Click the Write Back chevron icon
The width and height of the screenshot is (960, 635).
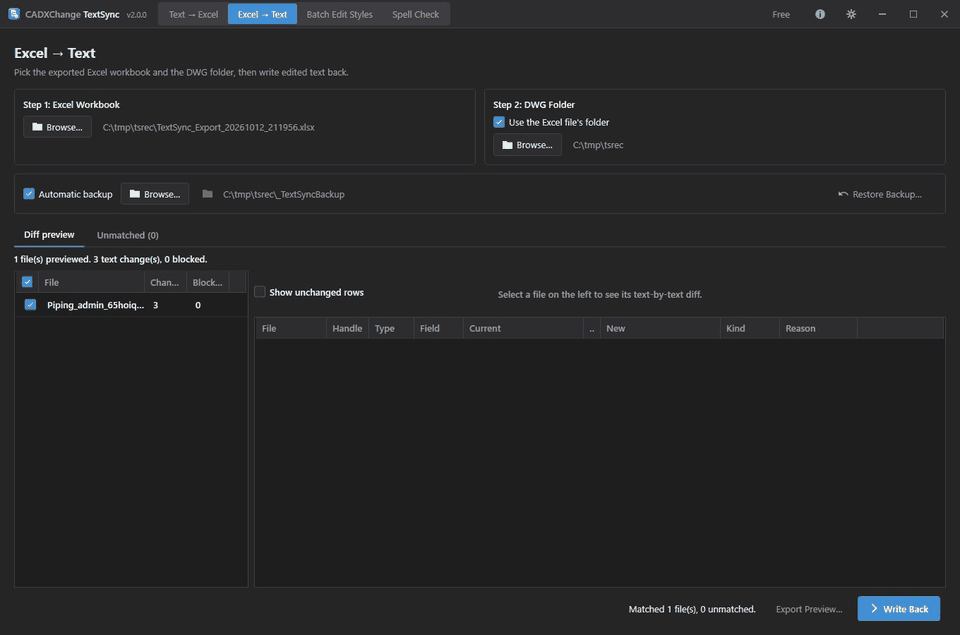[x=874, y=609]
